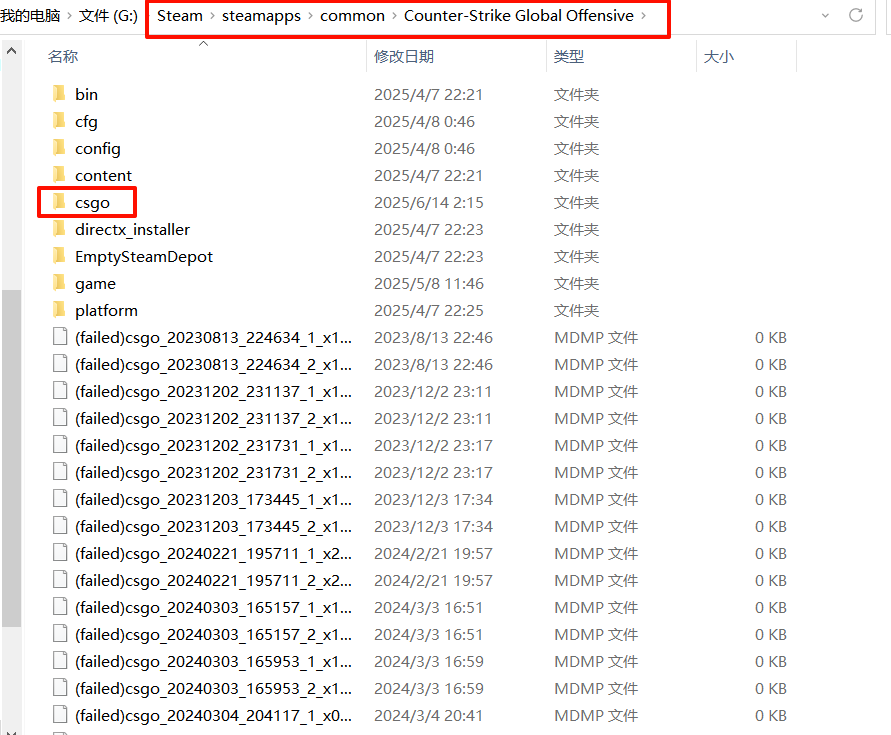This screenshot has width=891, height=735.
Task: Click file icon of csgo_20240221_195711_1 dump
Action: point(60,553)
